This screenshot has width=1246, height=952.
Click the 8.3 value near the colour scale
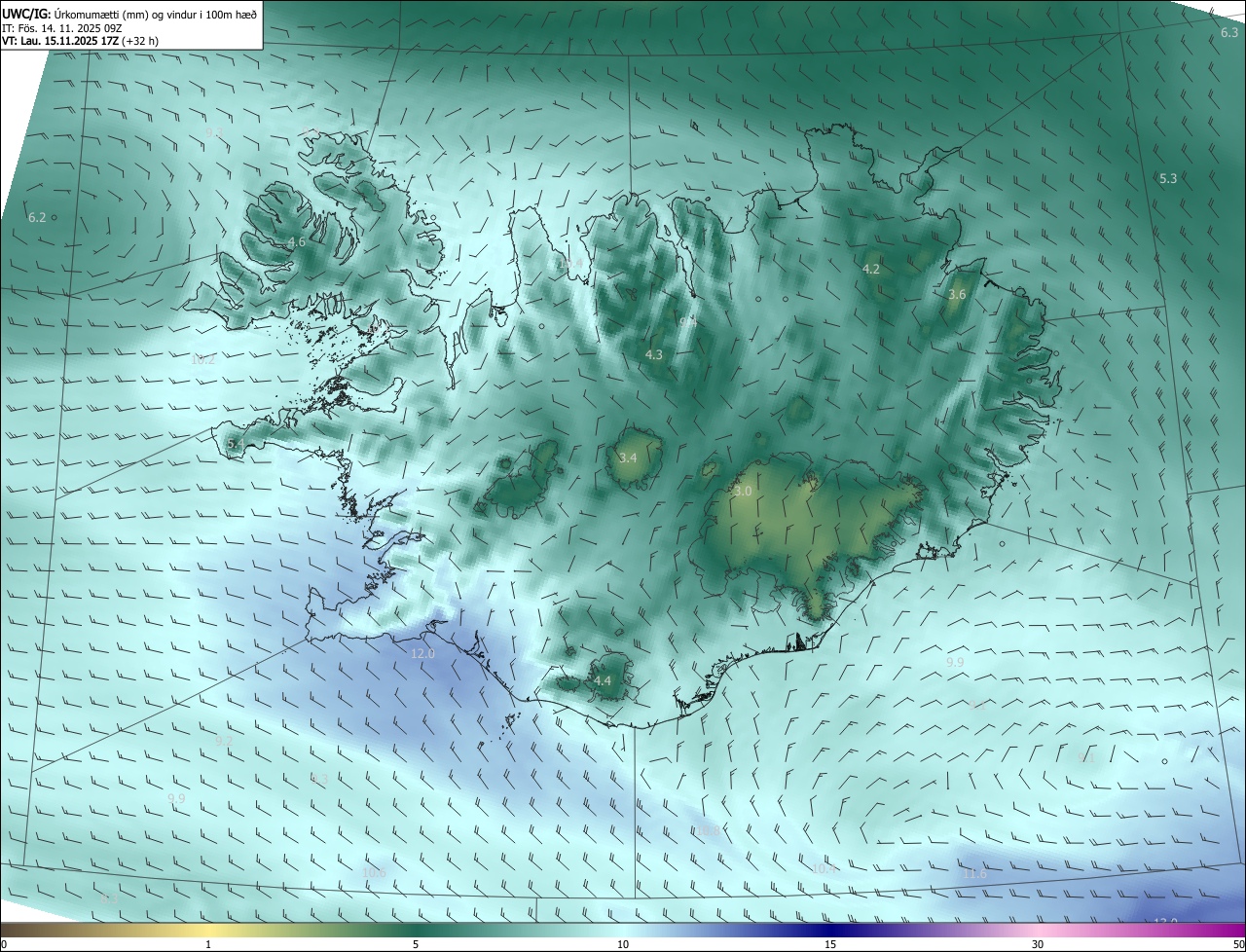pos(110,899)
